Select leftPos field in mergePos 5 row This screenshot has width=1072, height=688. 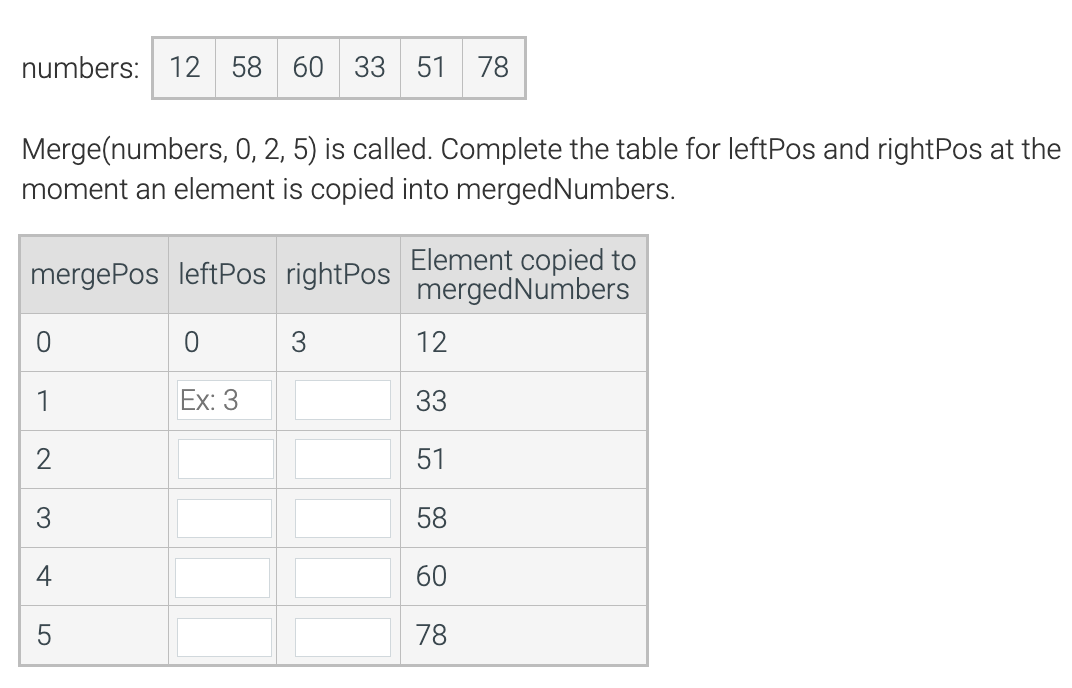224,637
